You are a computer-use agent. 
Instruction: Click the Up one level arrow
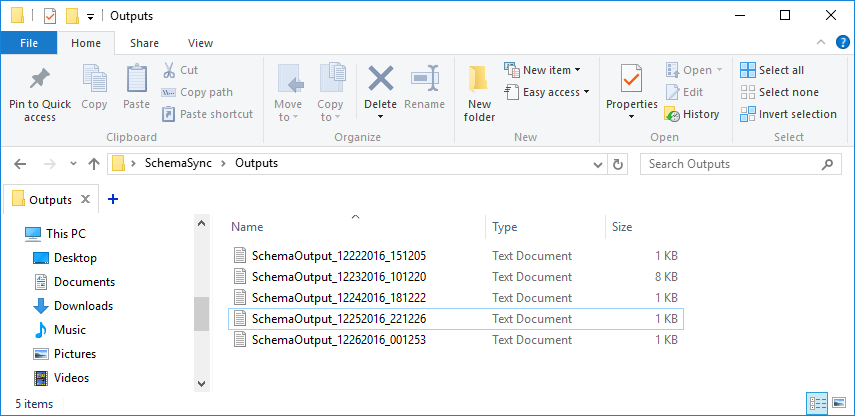coord(93,164)
